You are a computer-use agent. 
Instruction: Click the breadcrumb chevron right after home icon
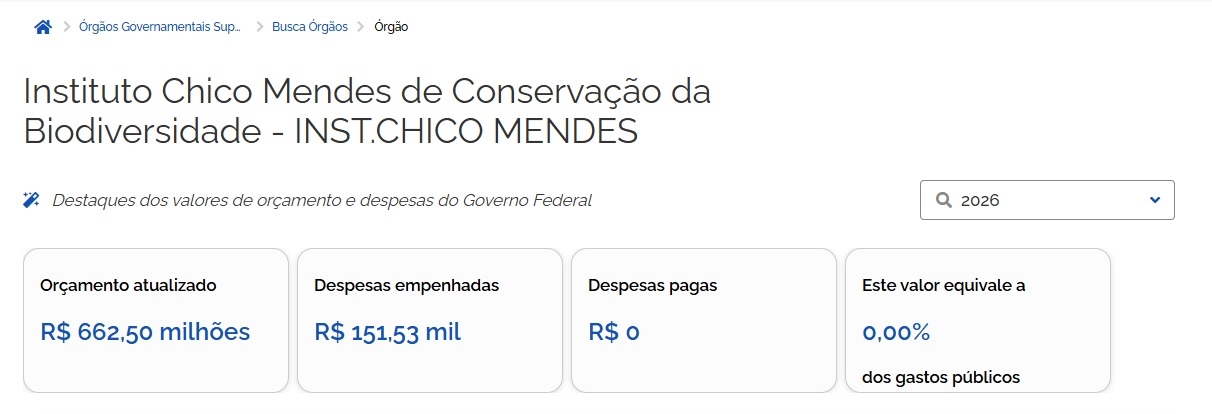point(67,27)
